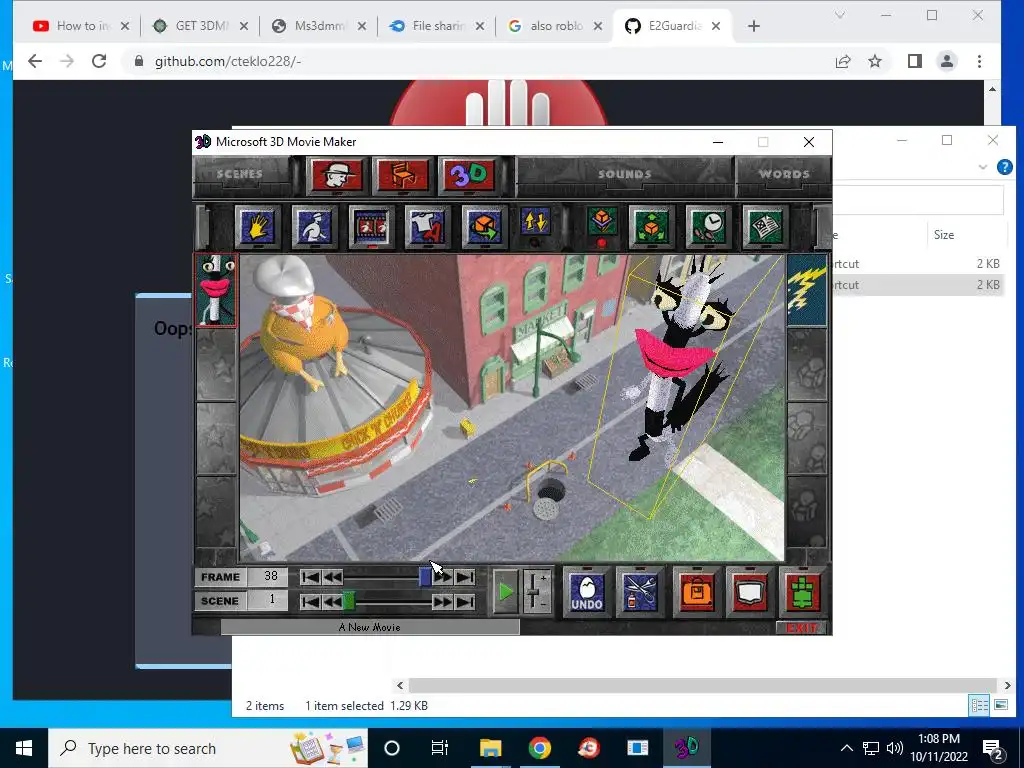Jump to first scene
This screenshot has width=1024, height=768.
pyautogui.click(x=310, y=601)
